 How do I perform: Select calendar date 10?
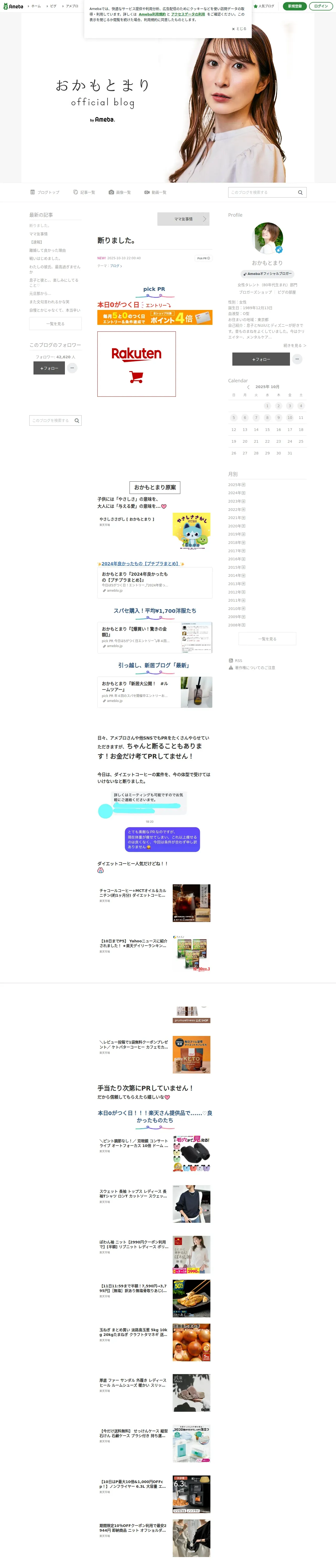click(x=290, y=418)
